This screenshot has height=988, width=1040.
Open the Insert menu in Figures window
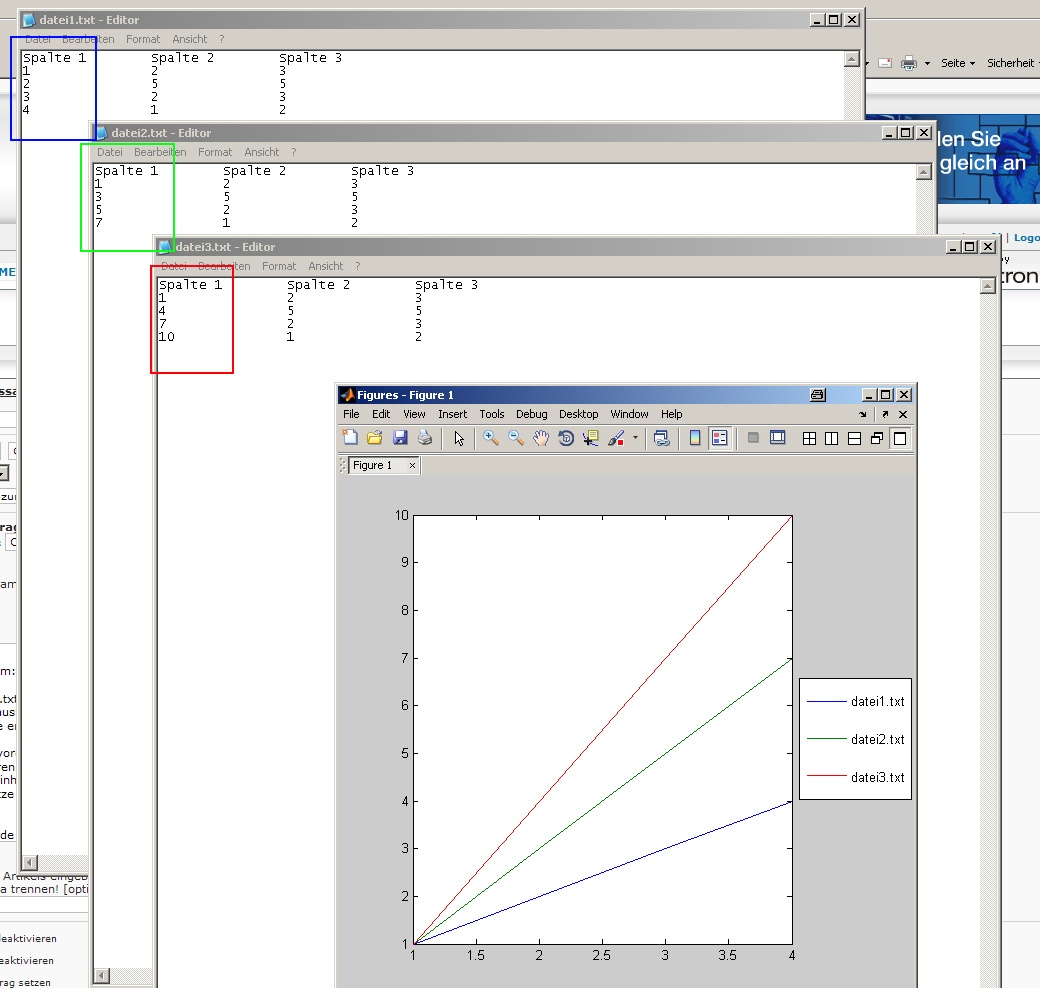coord(452,414)
